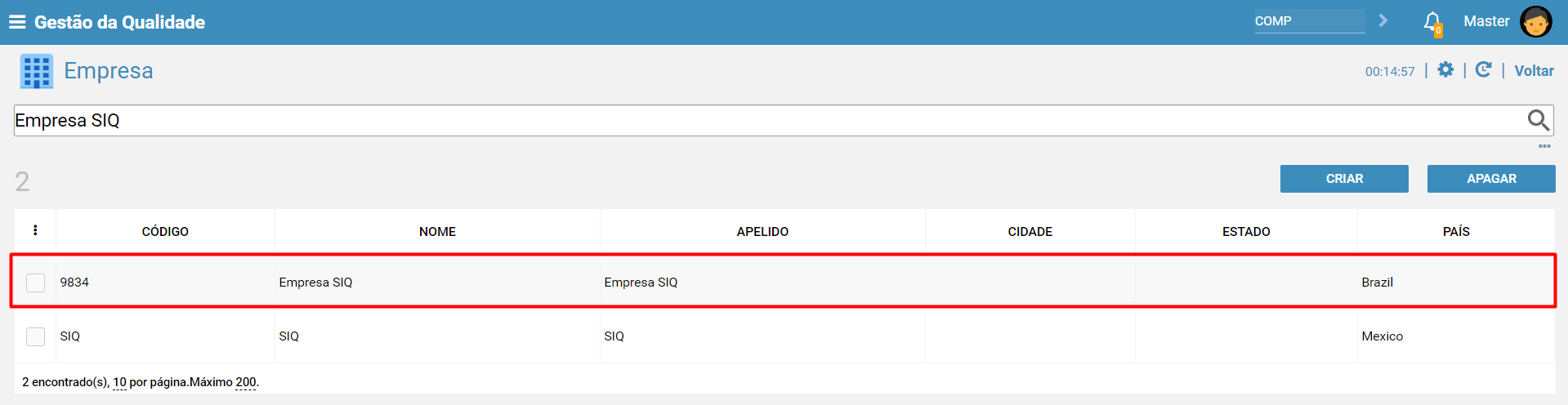Image resolution: width=1568 pixels, height=405 pixels.
Task: Sort by CÓDIGO column header
Action: 165,232
